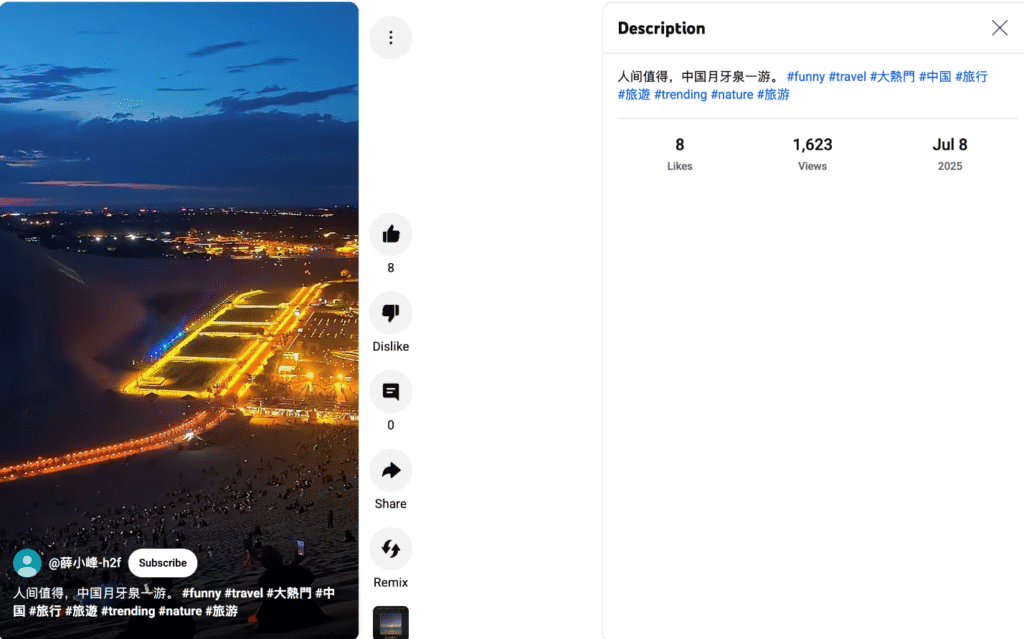1024x639 pixels.
Task: Select #nature hashtag in the Description panel
Action: pos(731,94)
